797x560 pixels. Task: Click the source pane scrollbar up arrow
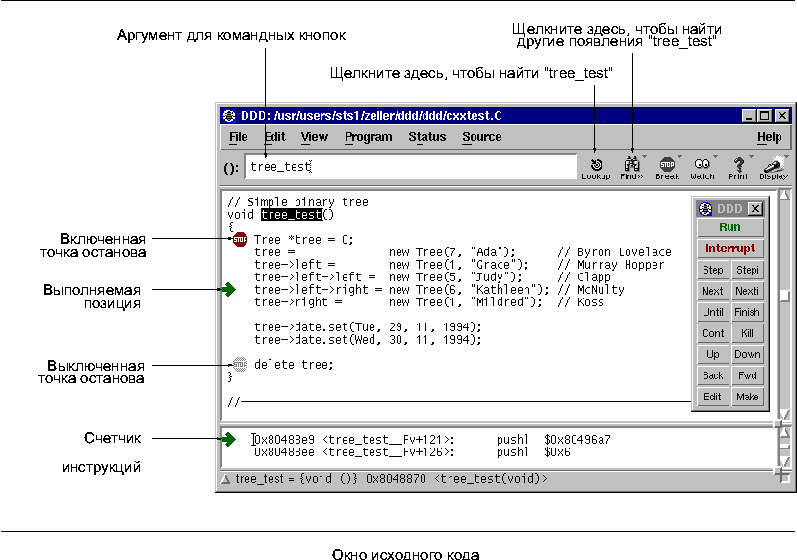click(x=784, y=195)
